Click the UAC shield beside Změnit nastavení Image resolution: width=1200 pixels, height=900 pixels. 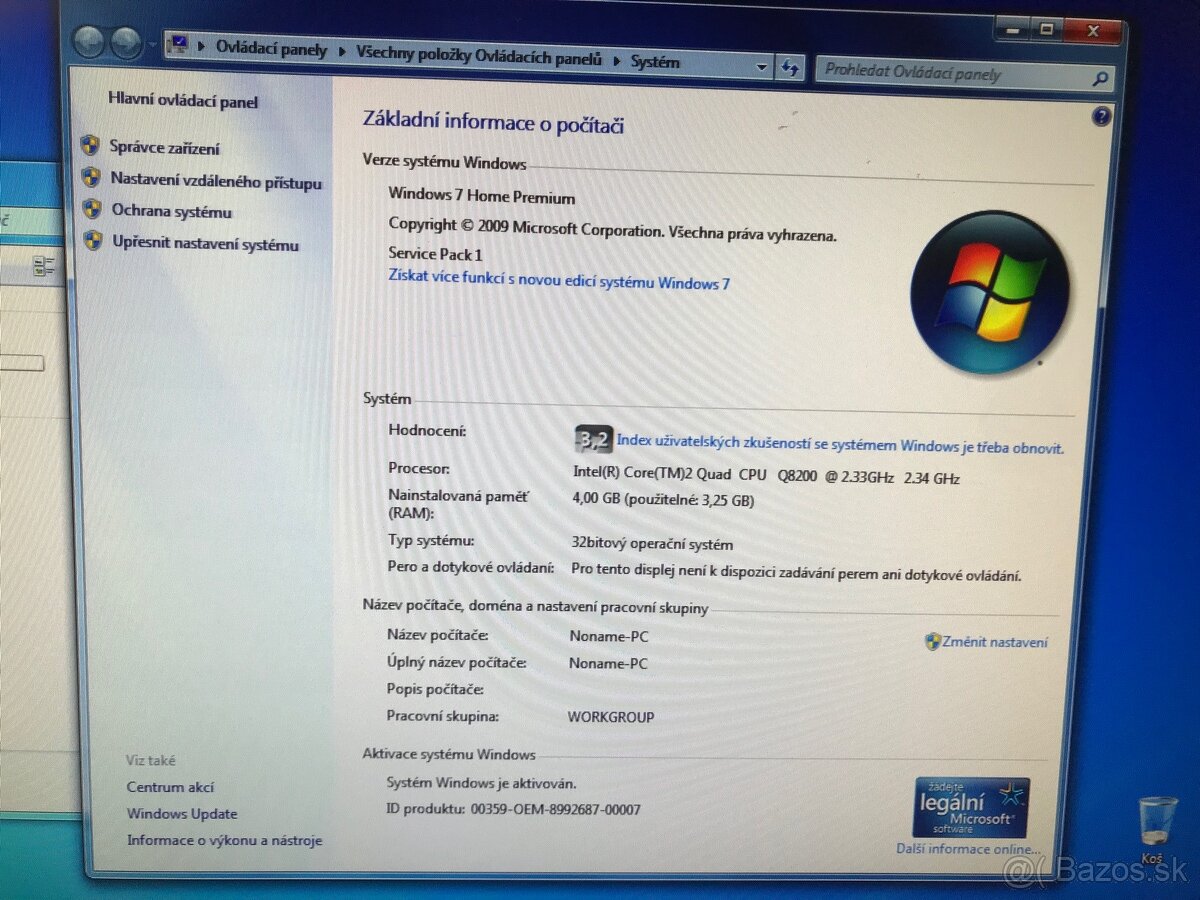pos(931,641)
